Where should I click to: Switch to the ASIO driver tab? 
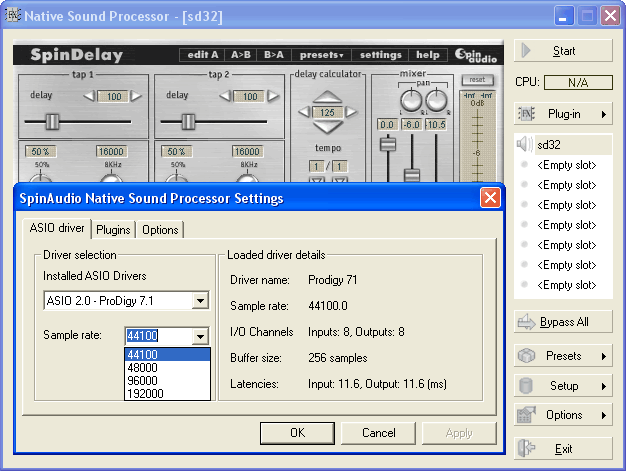click(x=57, y=228)
